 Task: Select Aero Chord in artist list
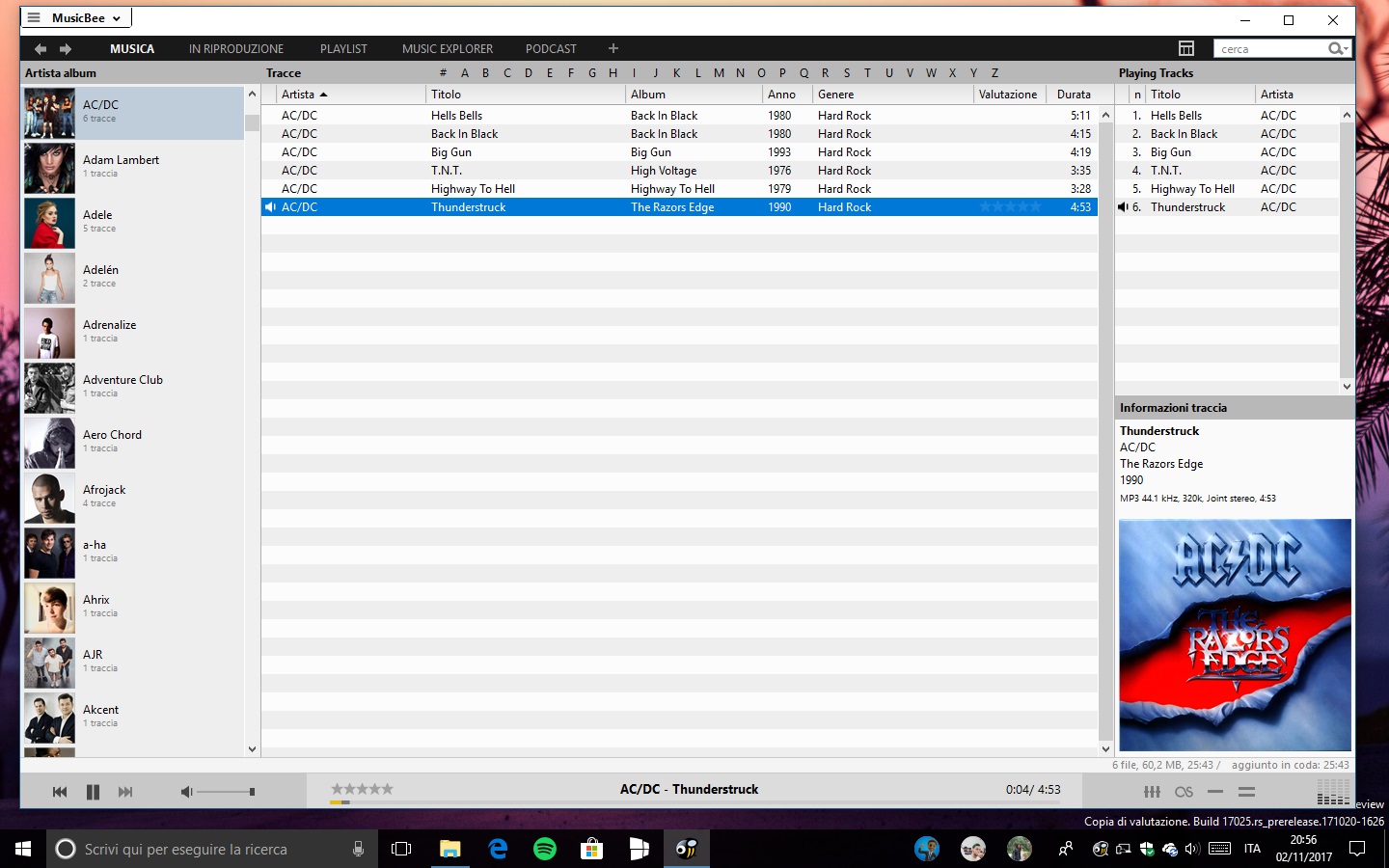coord(133,443)
